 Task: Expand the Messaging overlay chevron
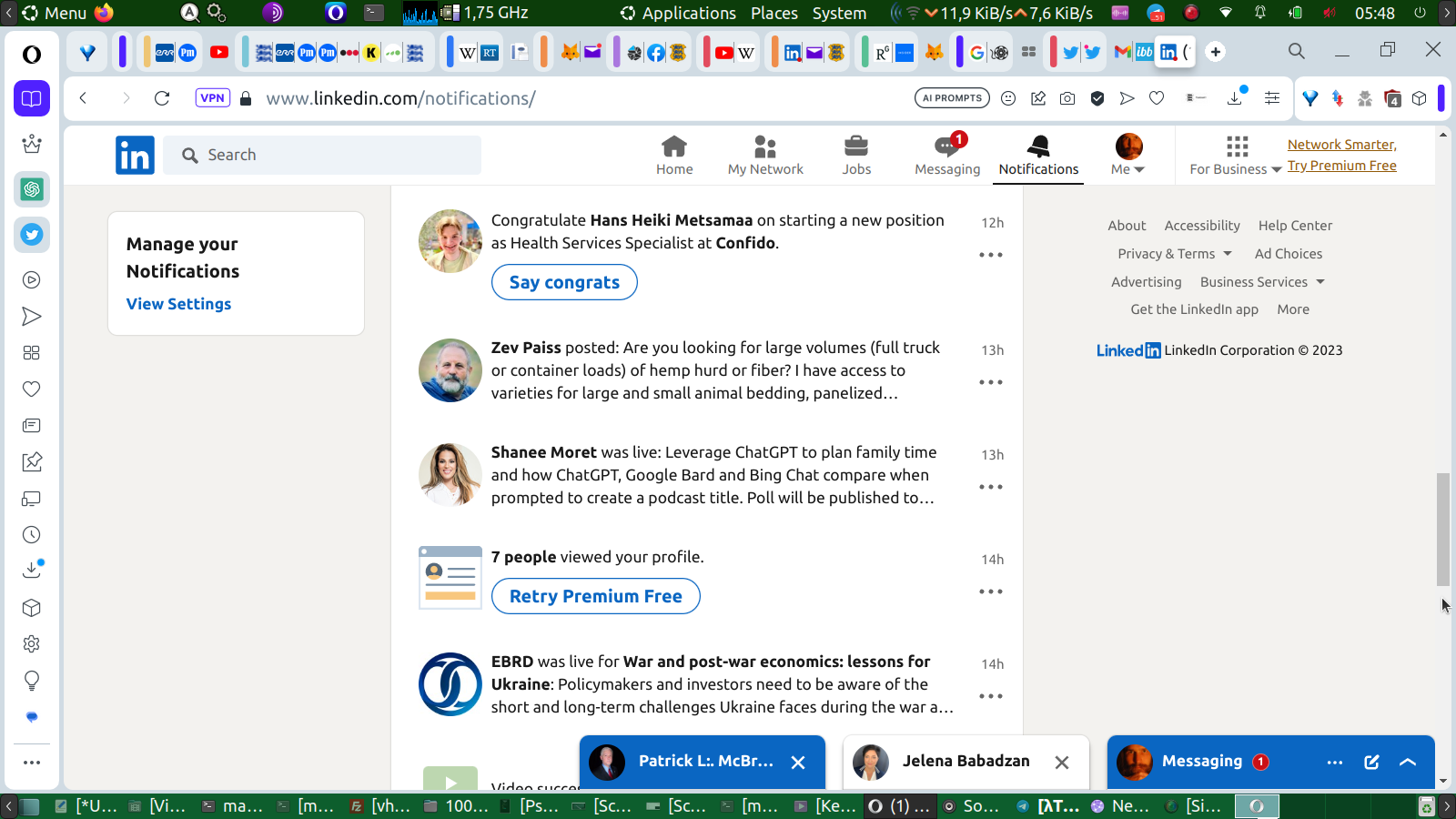pyautogui.click(x=1408, y=763)
